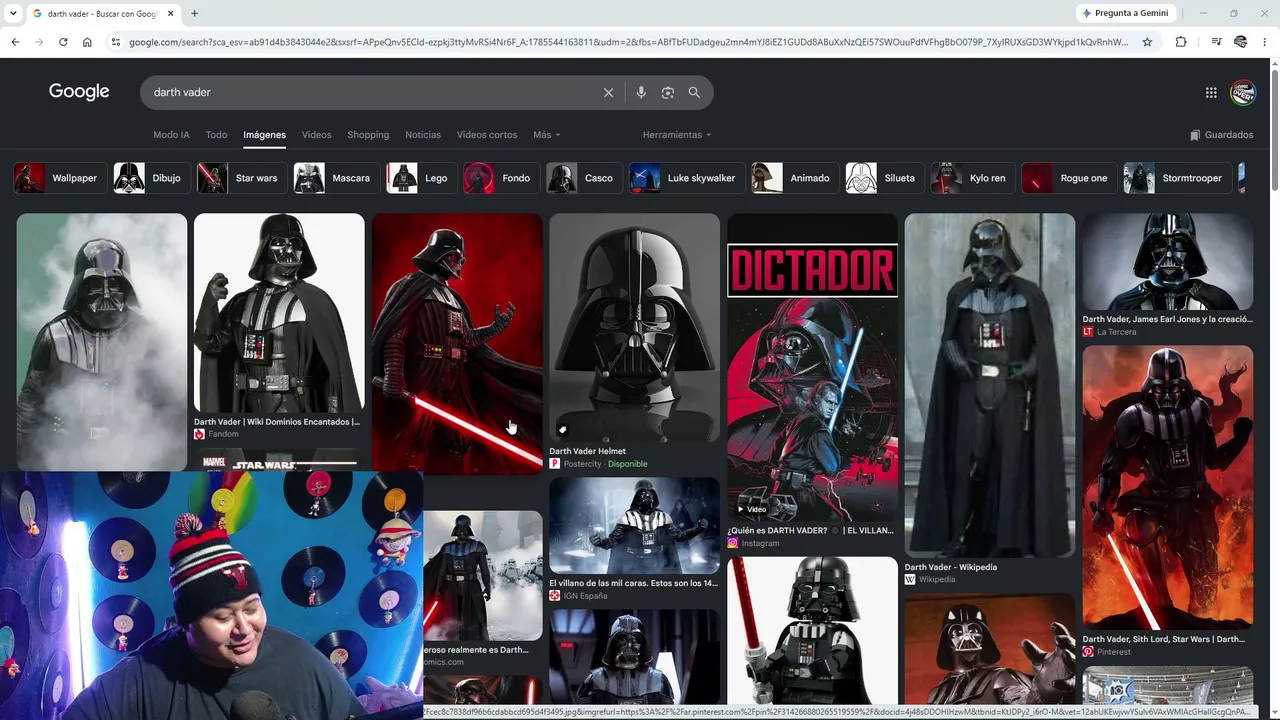Search by image with Google Lens
This screenshot has width=1280, height=720.
coord(667,92)
